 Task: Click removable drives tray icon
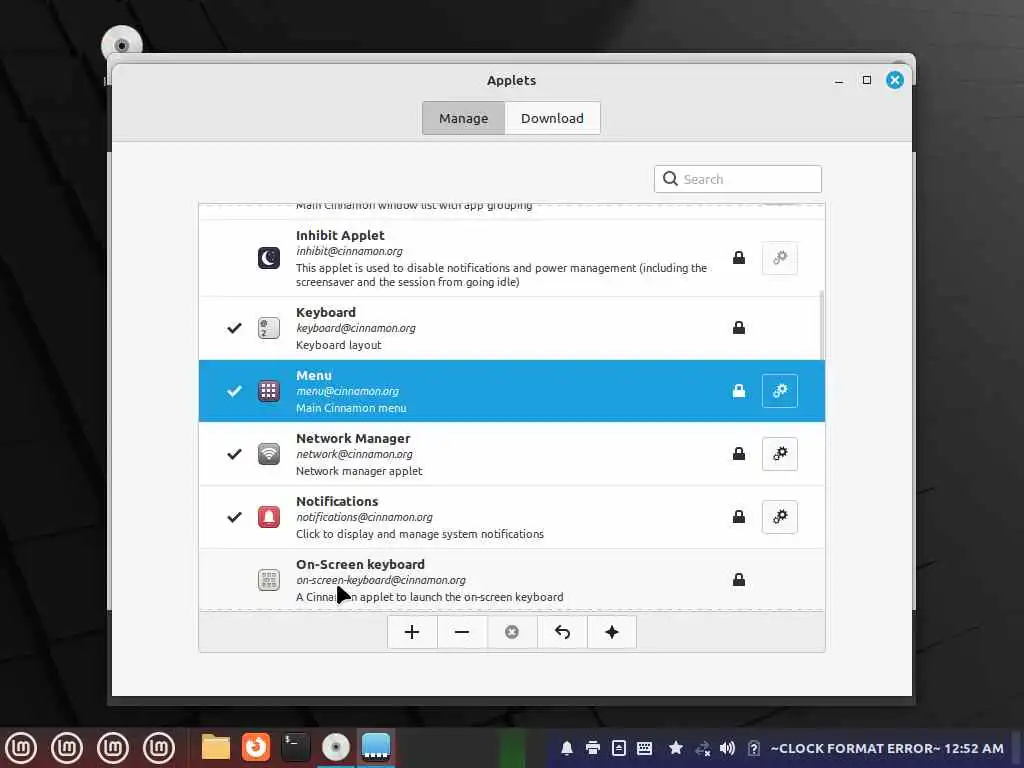click(x=619, y=748)
